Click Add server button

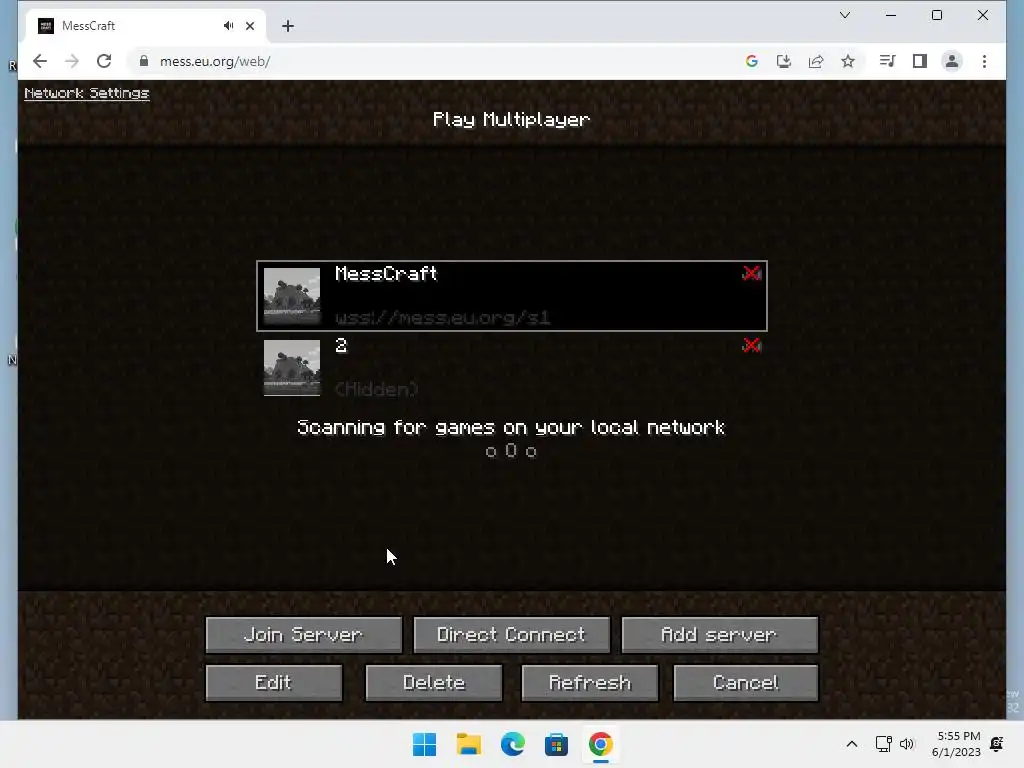pos(720,635)
